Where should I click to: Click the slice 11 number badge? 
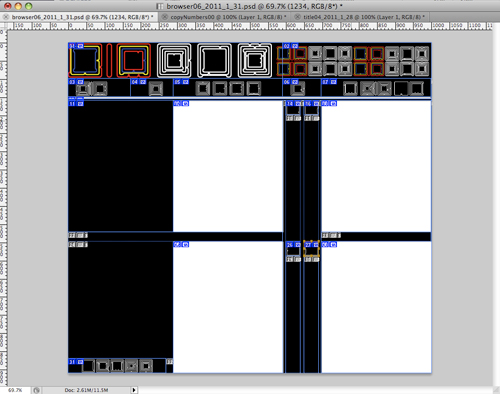point(72,104)
